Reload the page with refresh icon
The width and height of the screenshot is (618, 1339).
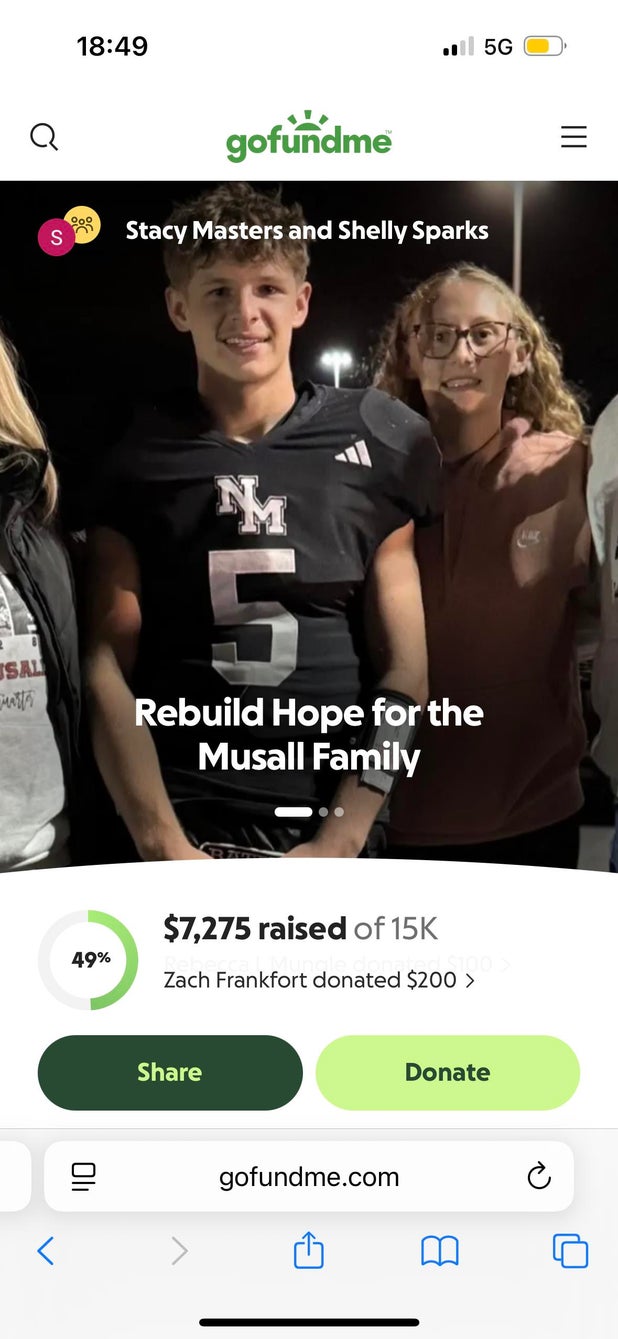538,1176
